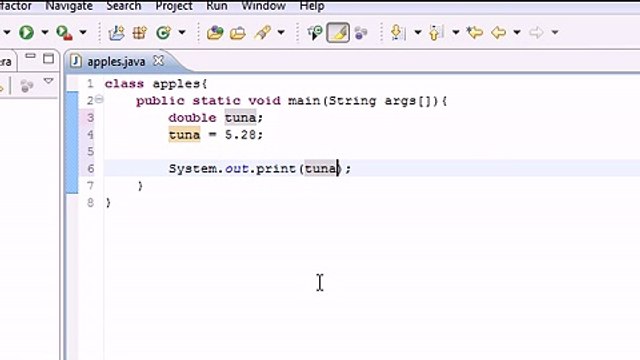The height and width of the screenshot is (360, 640).
Task: Click the Previous Annotation arrow icon
Action: pos(436,32)
